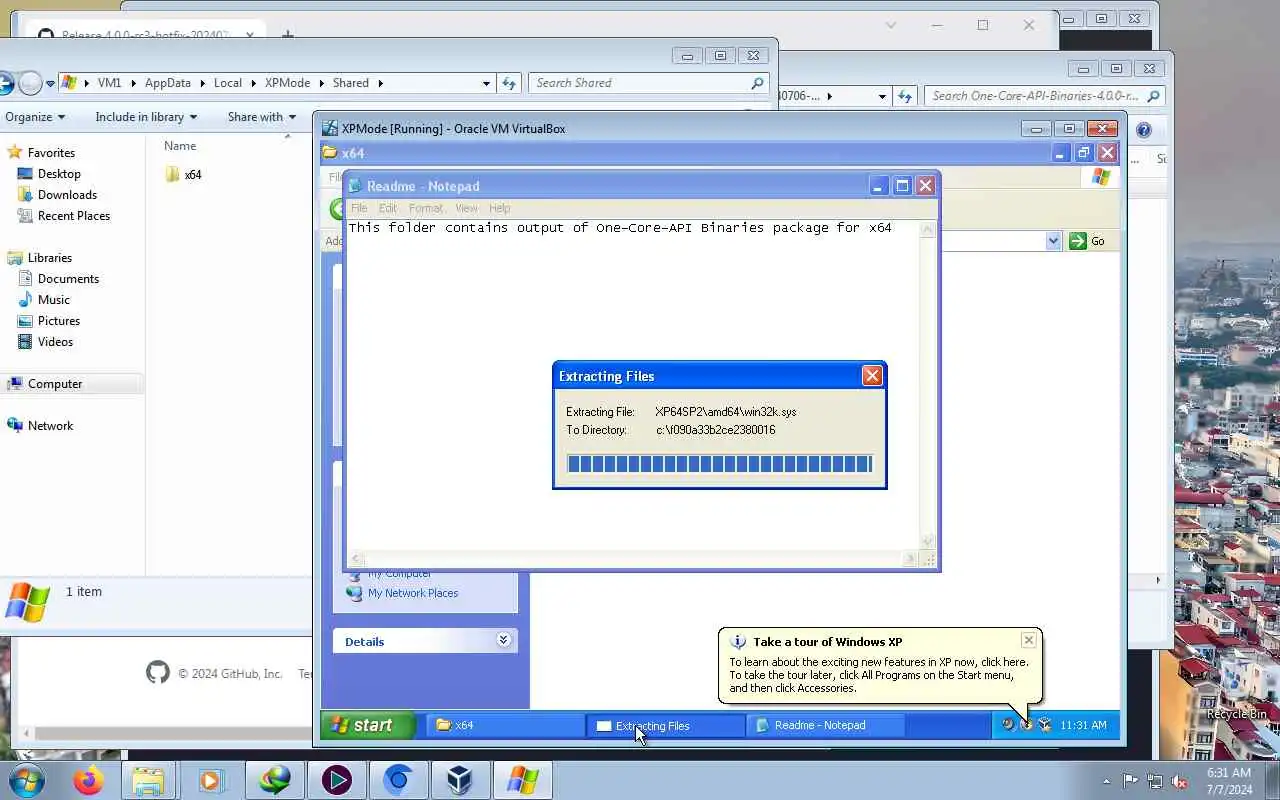The height and width of the screenshot is (800, 1280).
Task: Open a new browser tab
Action: tap(288, 35)
